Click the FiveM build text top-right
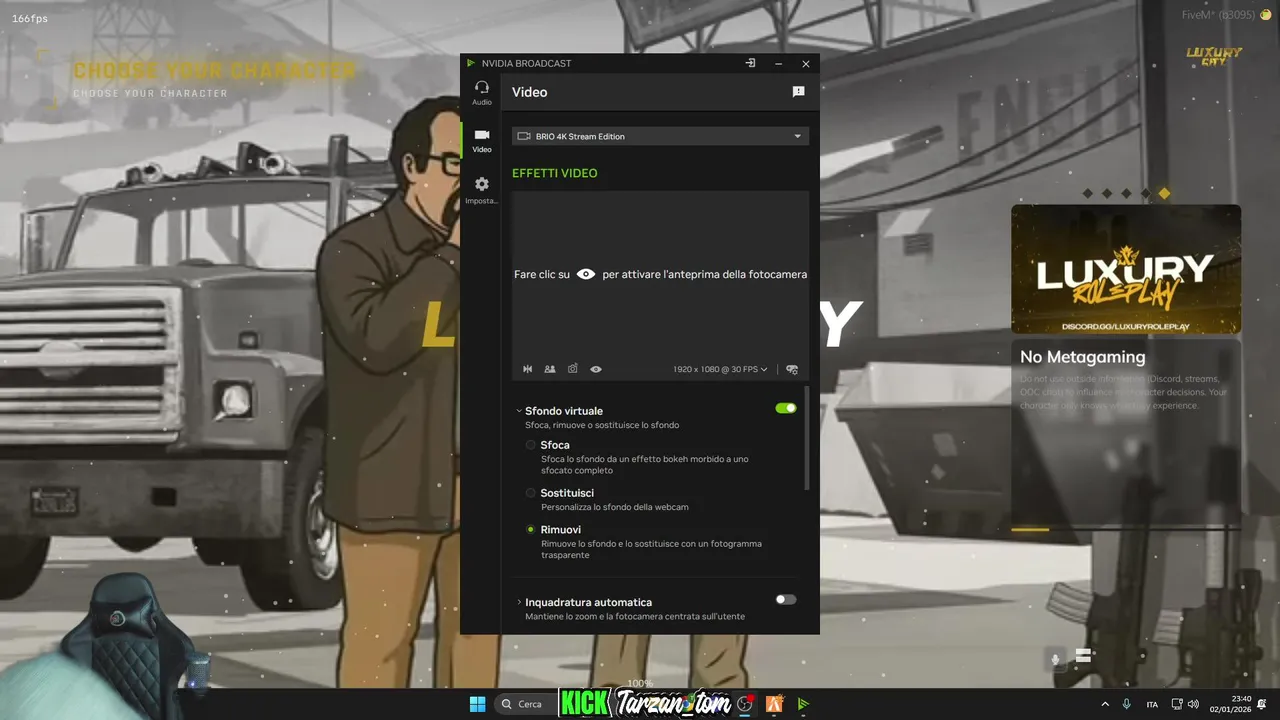The image size is (1280, 720). (x=1217, y=15)
